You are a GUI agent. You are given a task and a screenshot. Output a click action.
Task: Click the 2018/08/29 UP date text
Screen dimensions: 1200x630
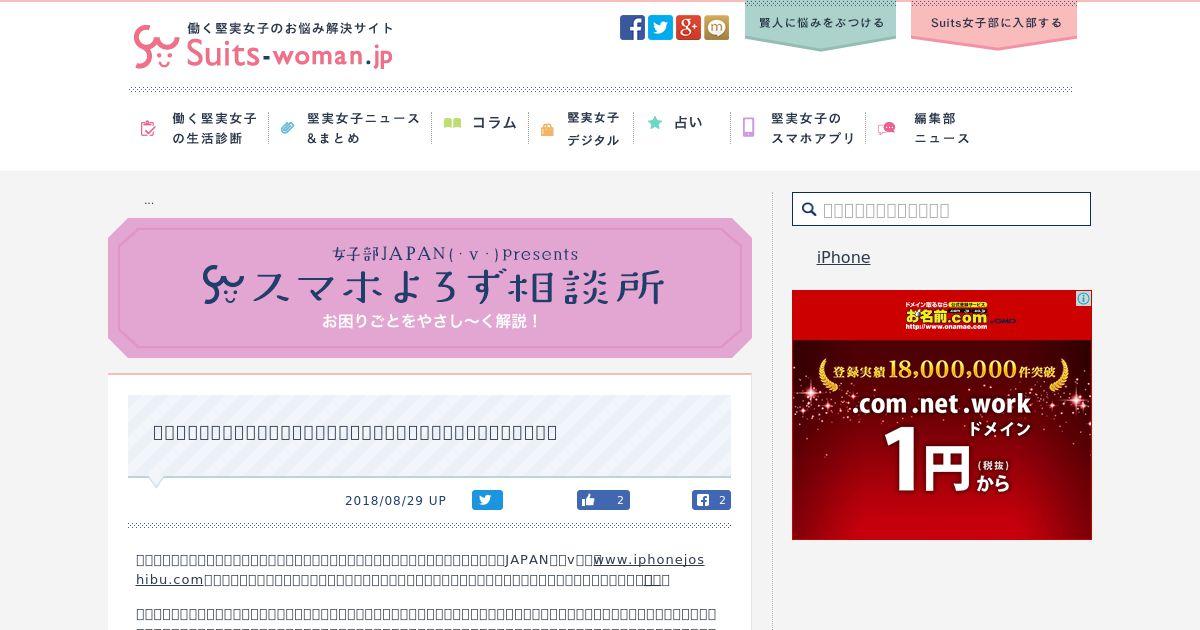pyautogui.click(x=396, y=500)
